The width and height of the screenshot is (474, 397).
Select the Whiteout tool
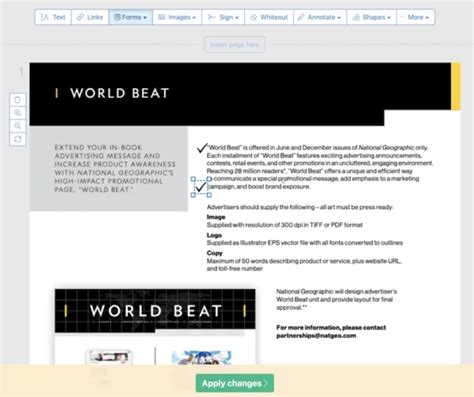click(x=269, y=17)
